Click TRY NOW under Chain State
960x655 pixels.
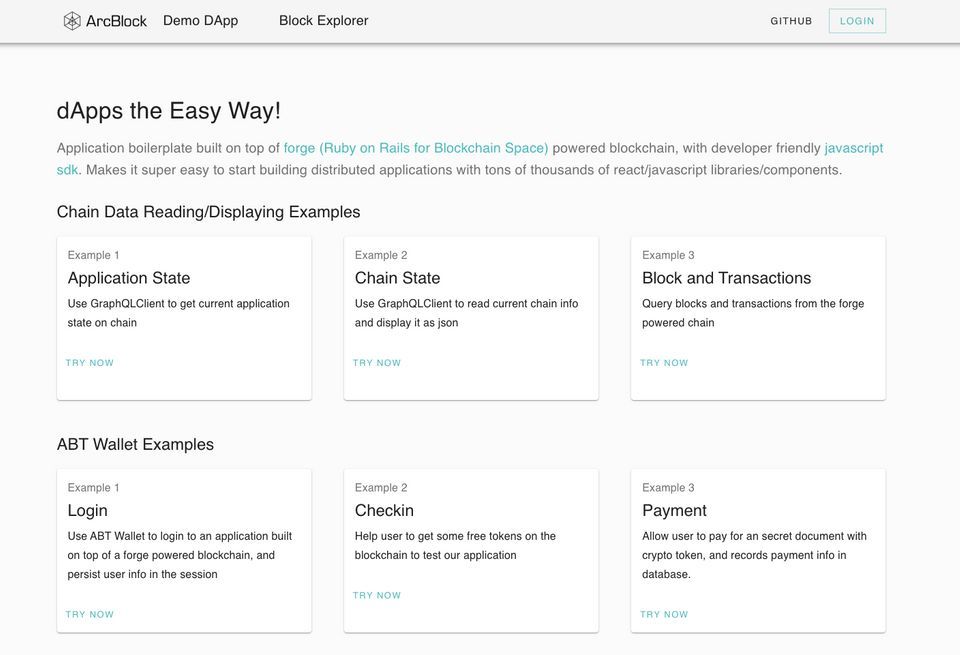(x=377, y=363)
